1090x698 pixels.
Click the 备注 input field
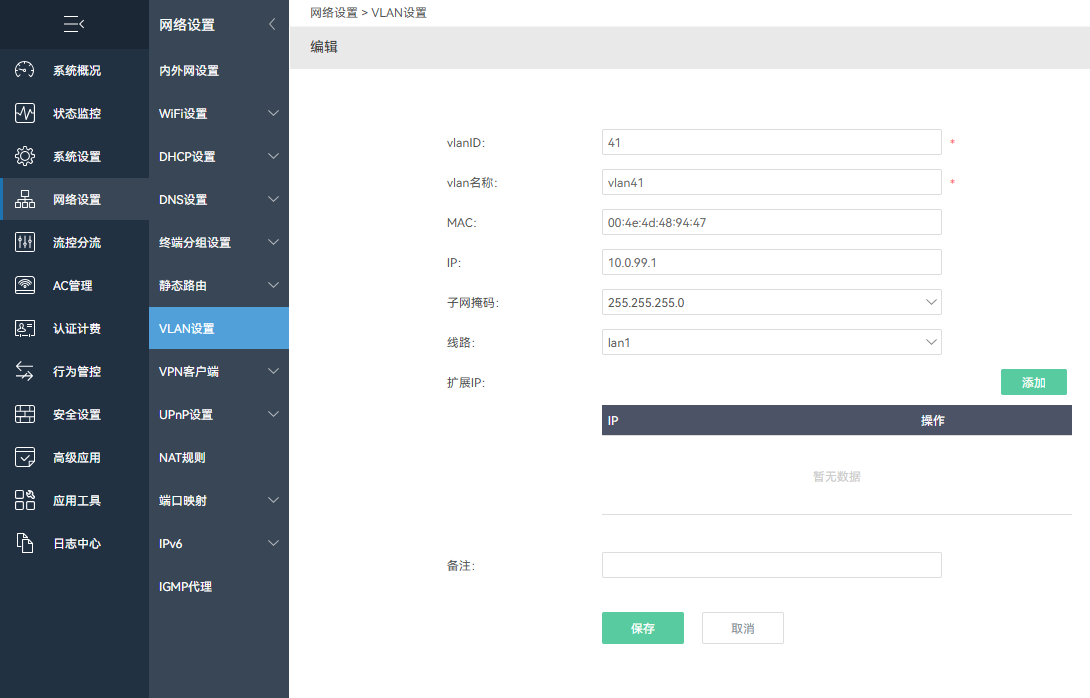click(x=771, y=565)
